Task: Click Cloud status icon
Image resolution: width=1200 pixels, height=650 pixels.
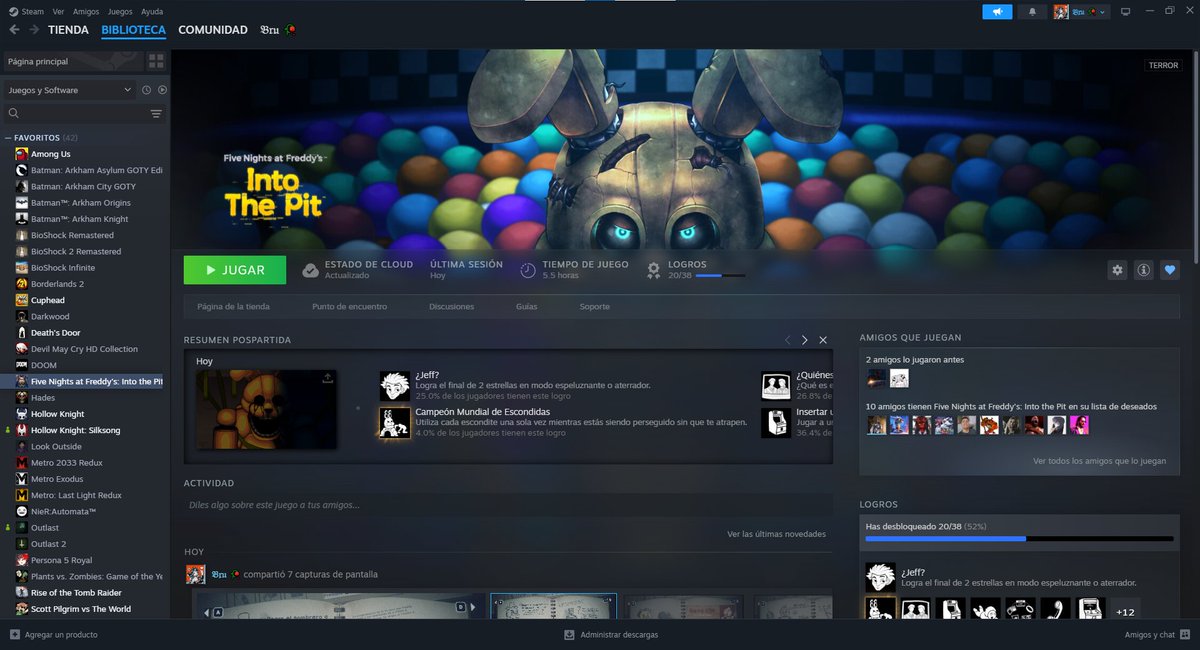Action: 310,270
